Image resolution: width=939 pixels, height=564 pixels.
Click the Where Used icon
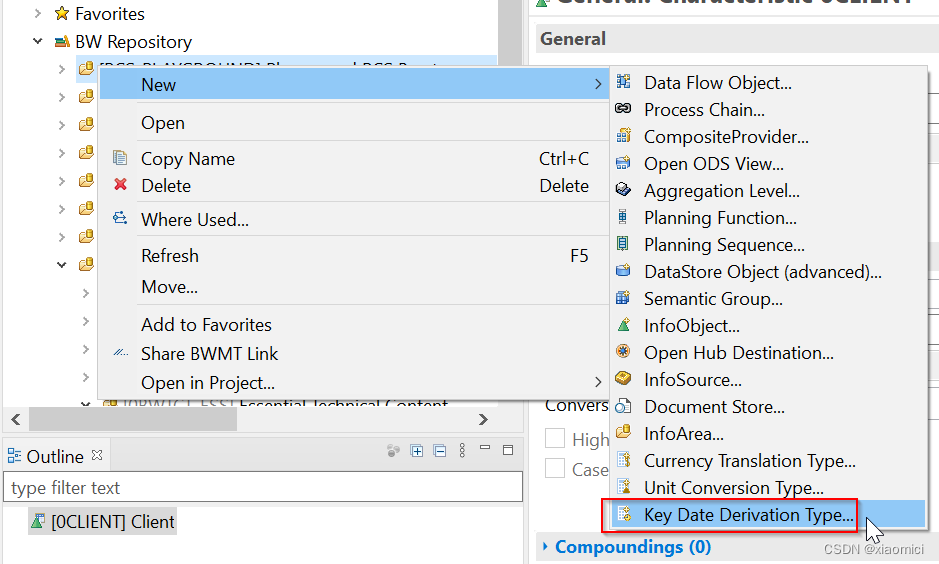(x=120, y=218)
